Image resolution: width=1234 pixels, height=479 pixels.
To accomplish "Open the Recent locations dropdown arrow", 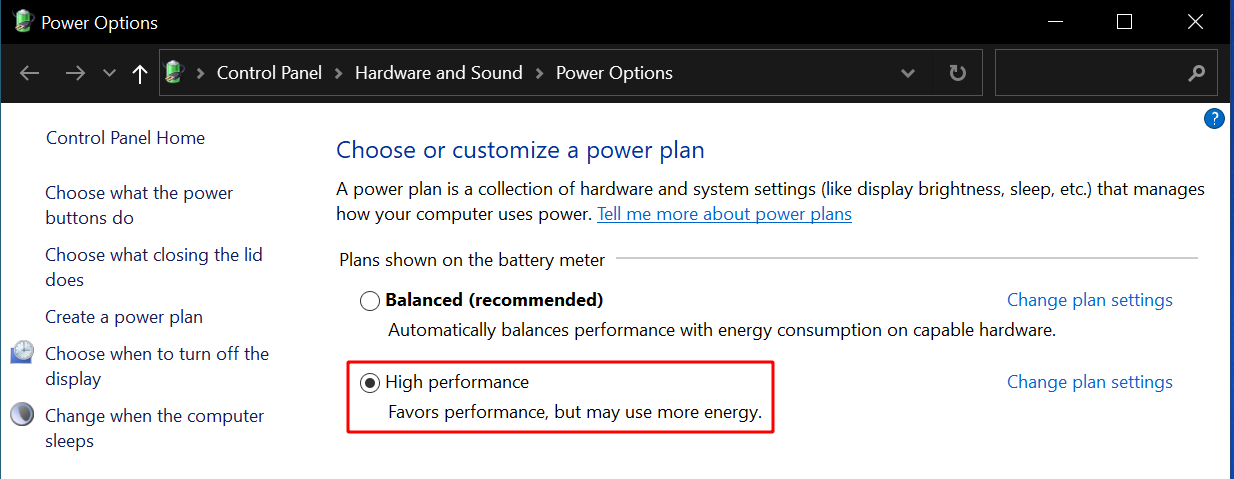I will tap(110, 73).
